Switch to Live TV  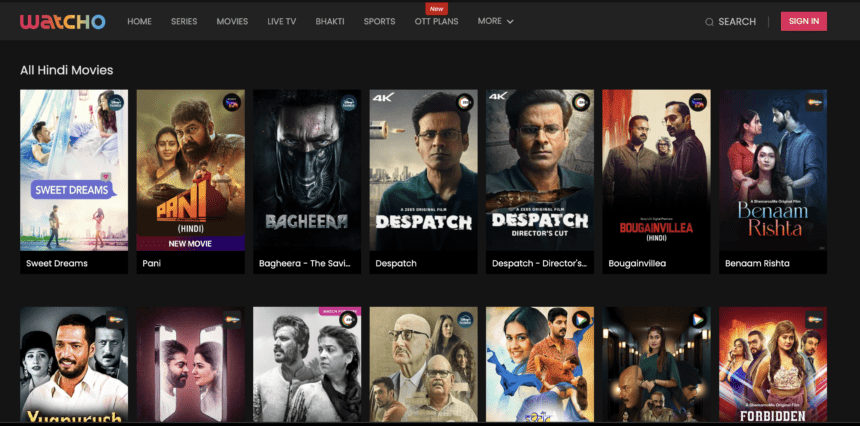[282, 21]
